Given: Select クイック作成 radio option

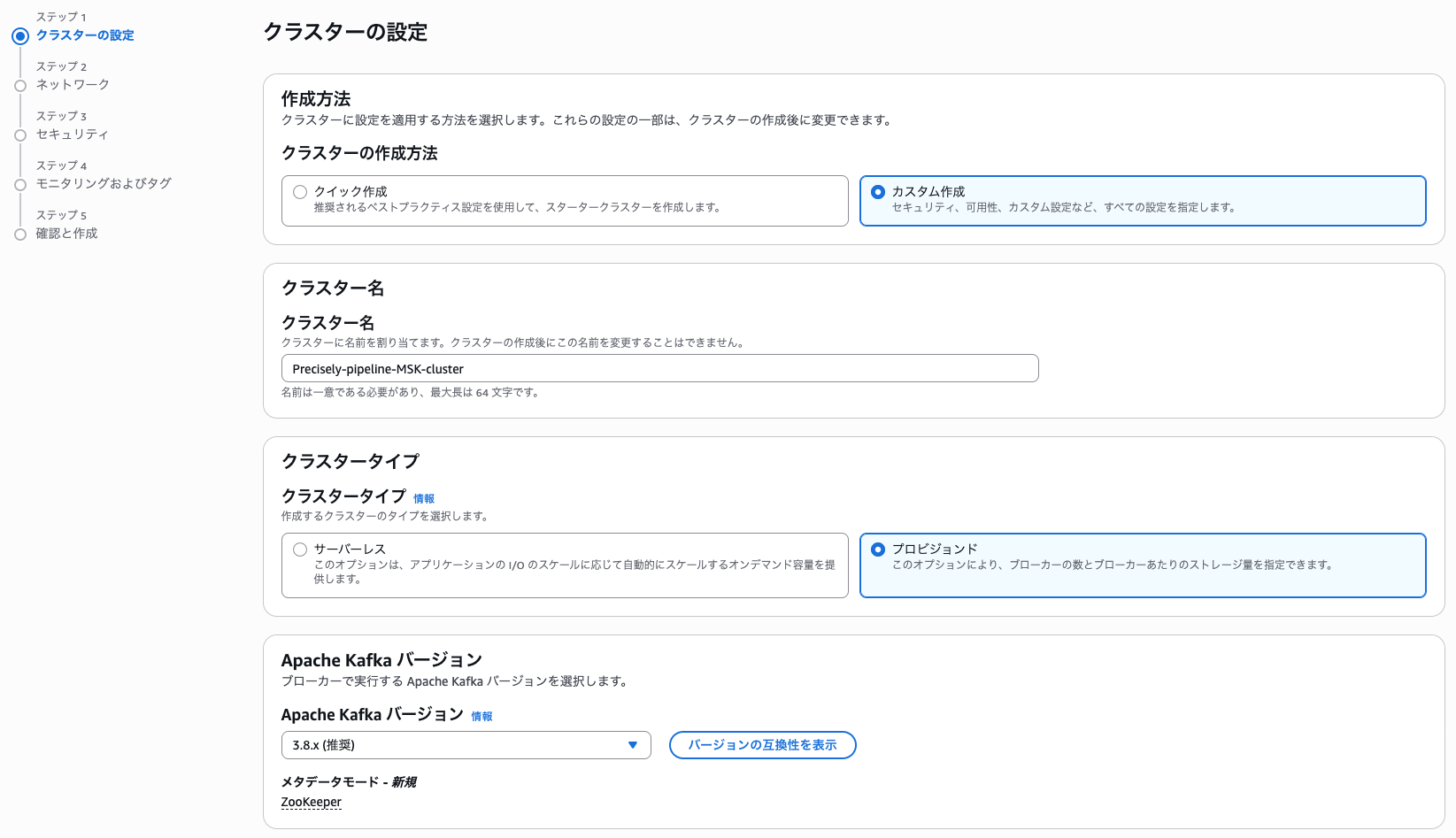Looking at the screenshot, I should pyautogui.click(x=301, y=192).
